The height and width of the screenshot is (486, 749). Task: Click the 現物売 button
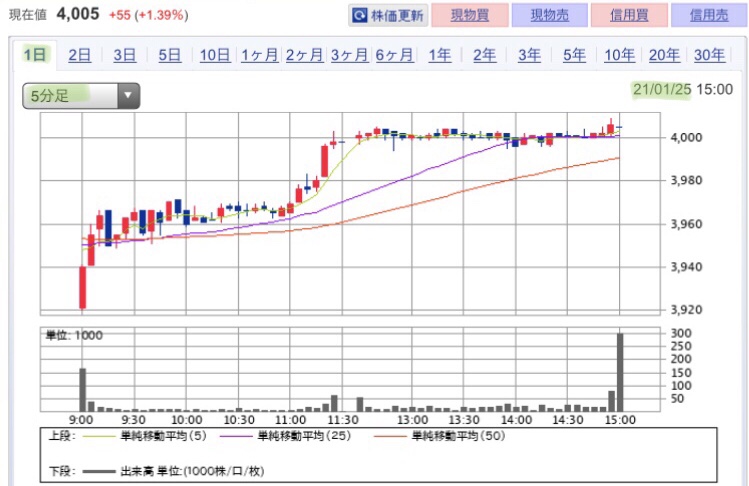tap(549, 15)
